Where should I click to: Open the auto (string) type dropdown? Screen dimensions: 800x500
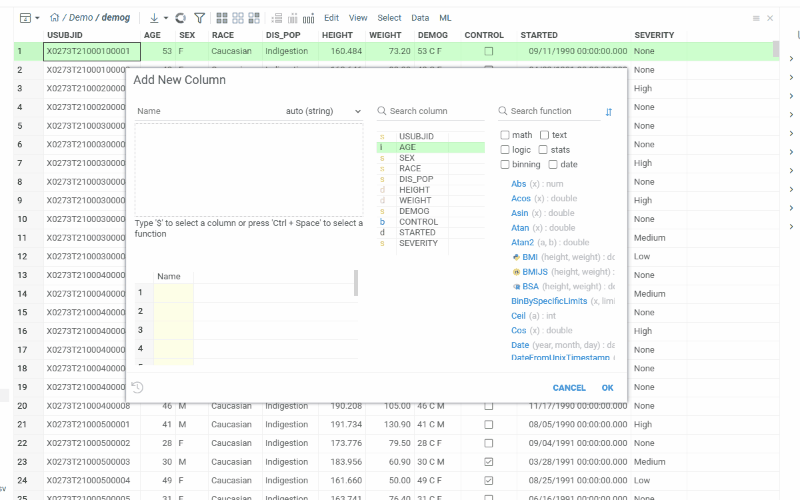click(x=323, y=111)
